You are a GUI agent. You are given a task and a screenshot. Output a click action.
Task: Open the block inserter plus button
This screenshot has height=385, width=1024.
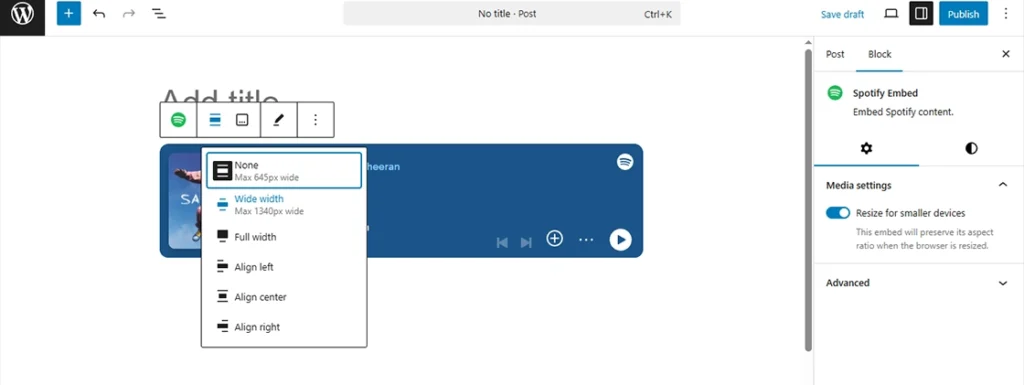point(69,14)
